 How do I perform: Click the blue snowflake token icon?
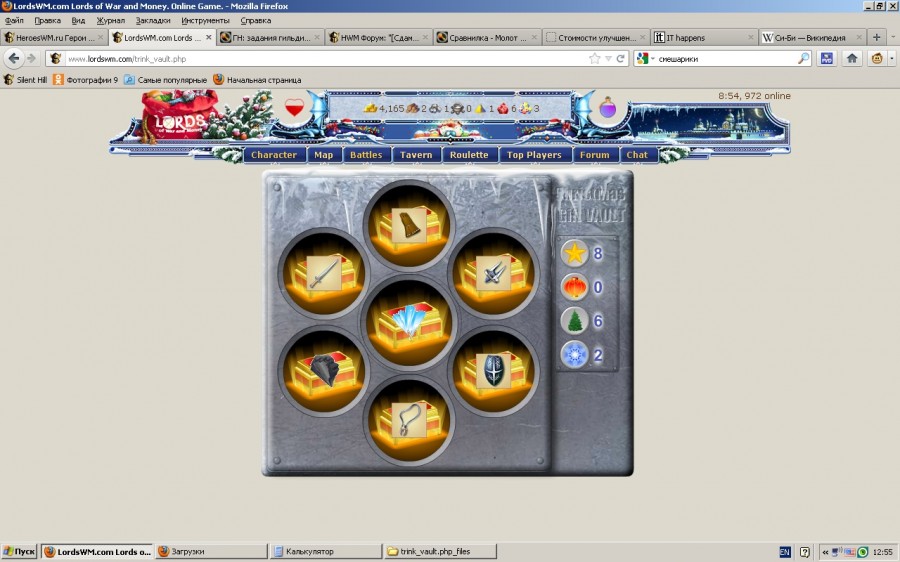[x=575, y=354]
